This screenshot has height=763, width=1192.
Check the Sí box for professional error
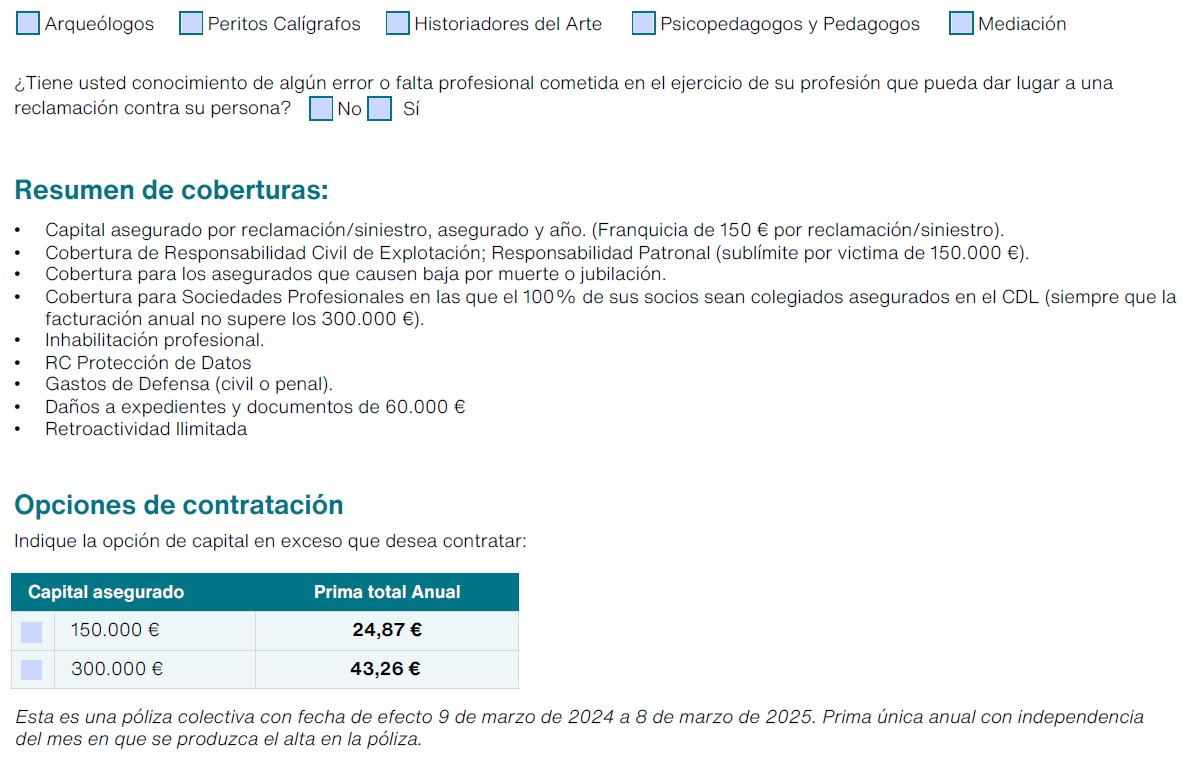click(x=379, y=109)
